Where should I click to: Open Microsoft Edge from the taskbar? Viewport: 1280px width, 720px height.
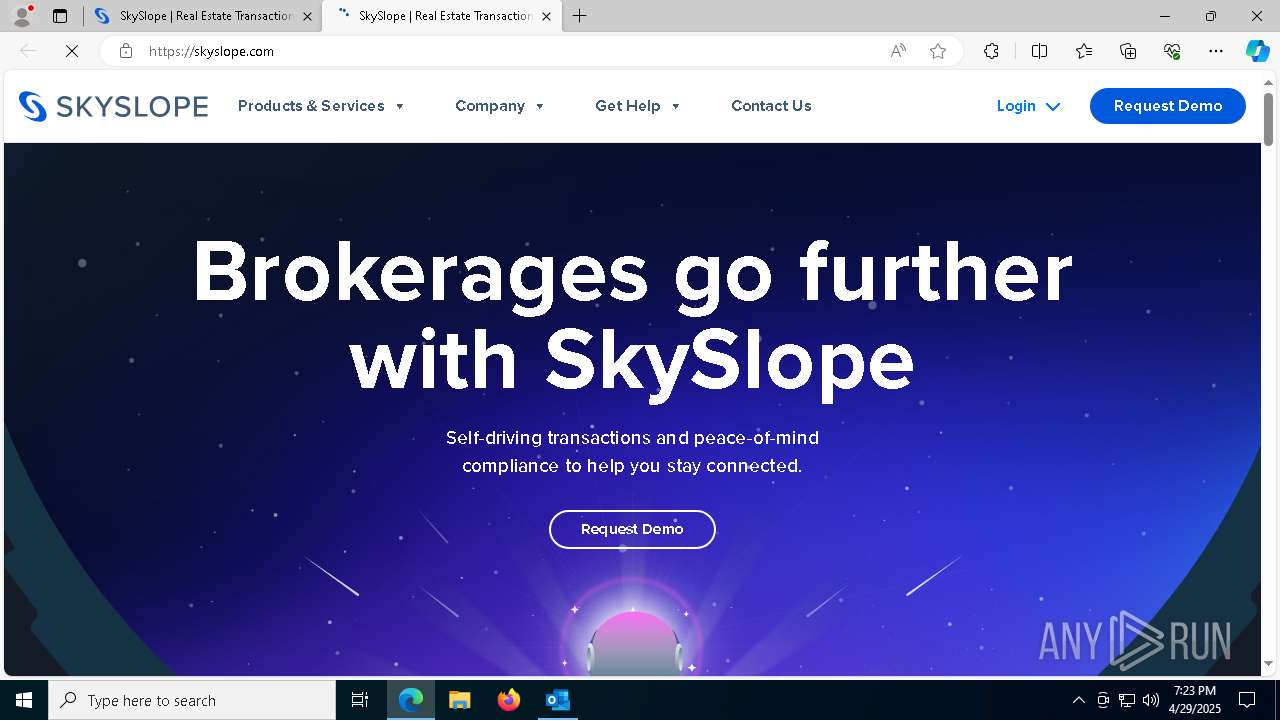[411, 700]
